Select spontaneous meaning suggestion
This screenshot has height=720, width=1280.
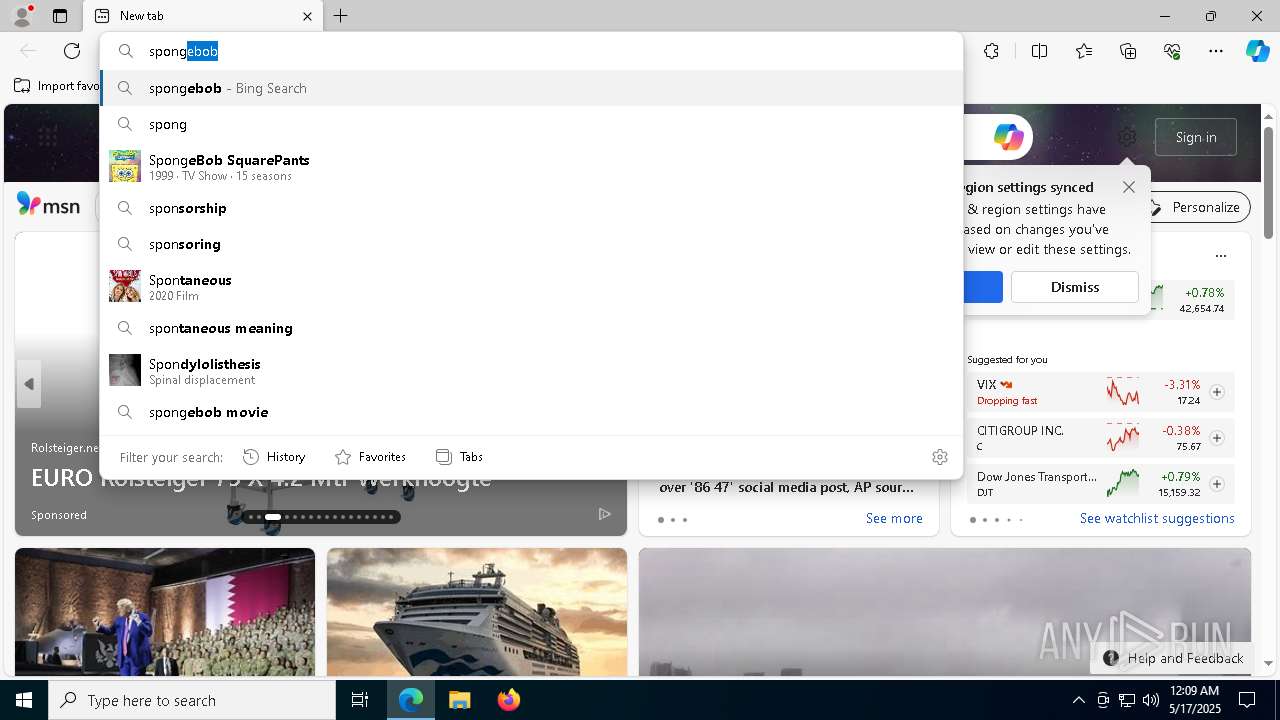tap(531, 328)
